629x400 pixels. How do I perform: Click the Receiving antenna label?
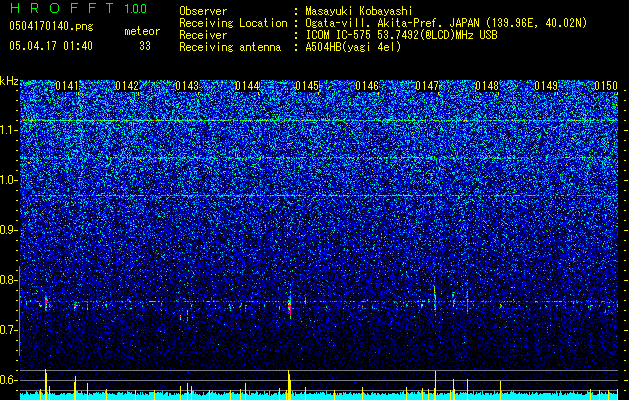click(230, 47)
